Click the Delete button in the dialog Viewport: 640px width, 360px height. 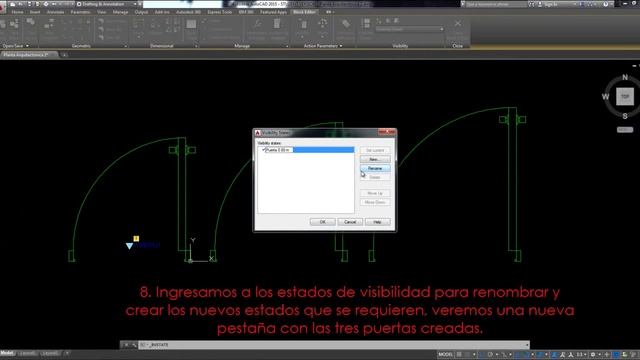click(375, 177)
